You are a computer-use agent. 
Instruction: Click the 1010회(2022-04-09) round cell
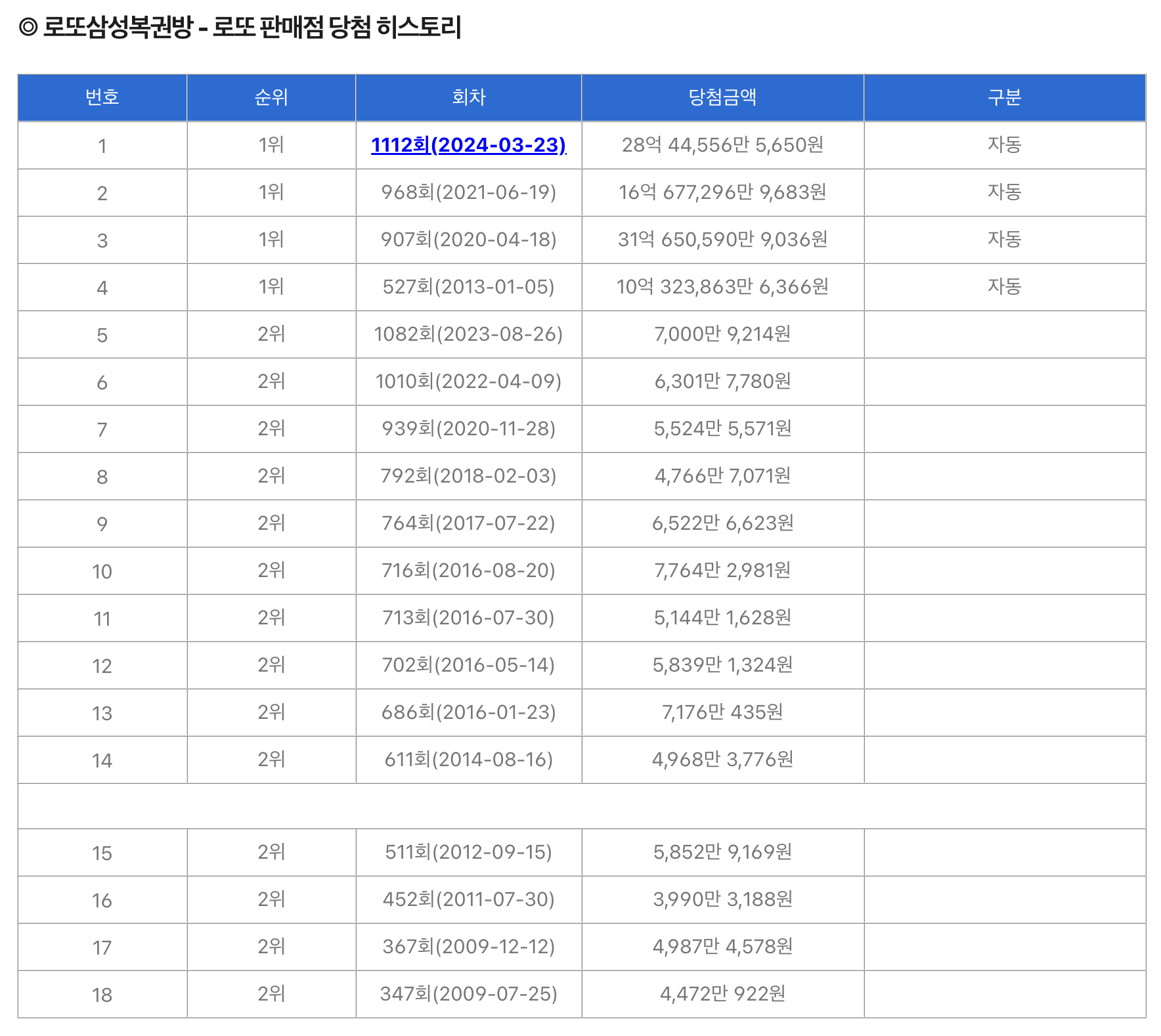tap(468, 381)
